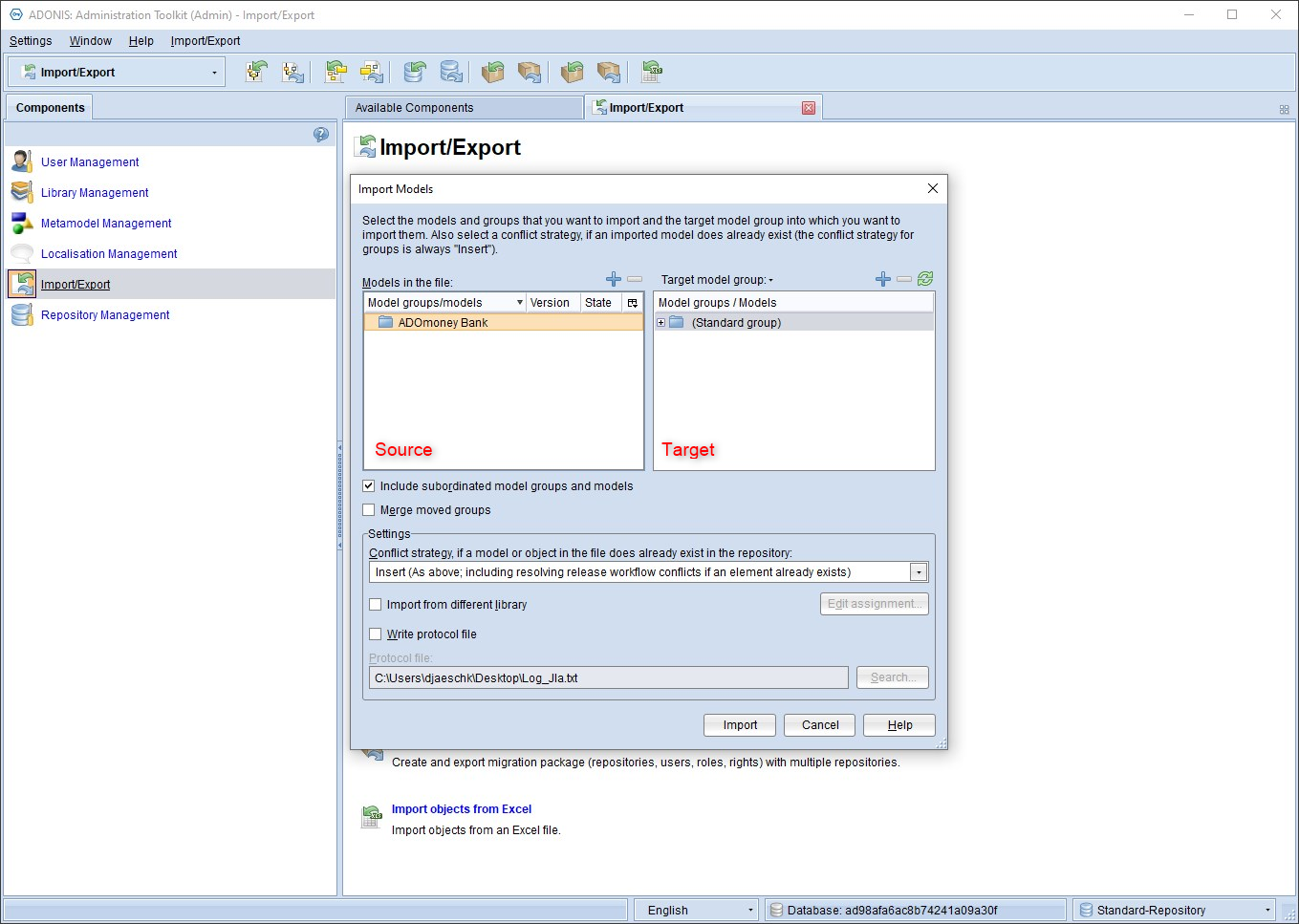1299x924 pixels.
Task: Click Model groups/models column sort arrow
Action: pos(520,303)
